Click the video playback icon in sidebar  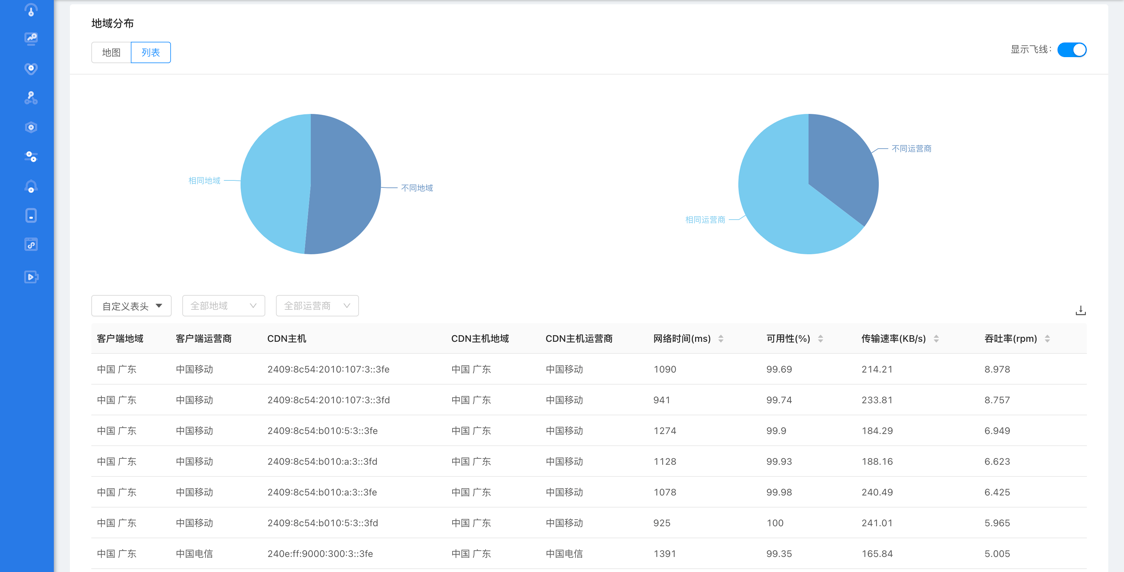[31, 277]
